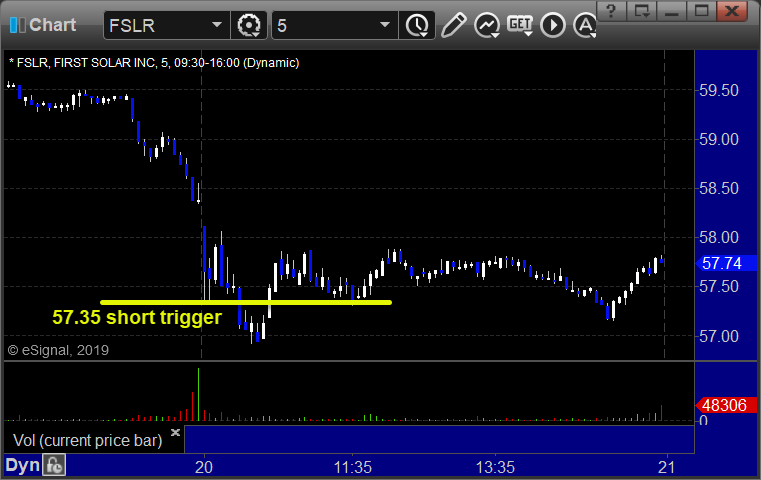Click the 59.50 price axis label
Image resolution: width=761 pixels, height=480 pixels.
(x=719, y=90)
